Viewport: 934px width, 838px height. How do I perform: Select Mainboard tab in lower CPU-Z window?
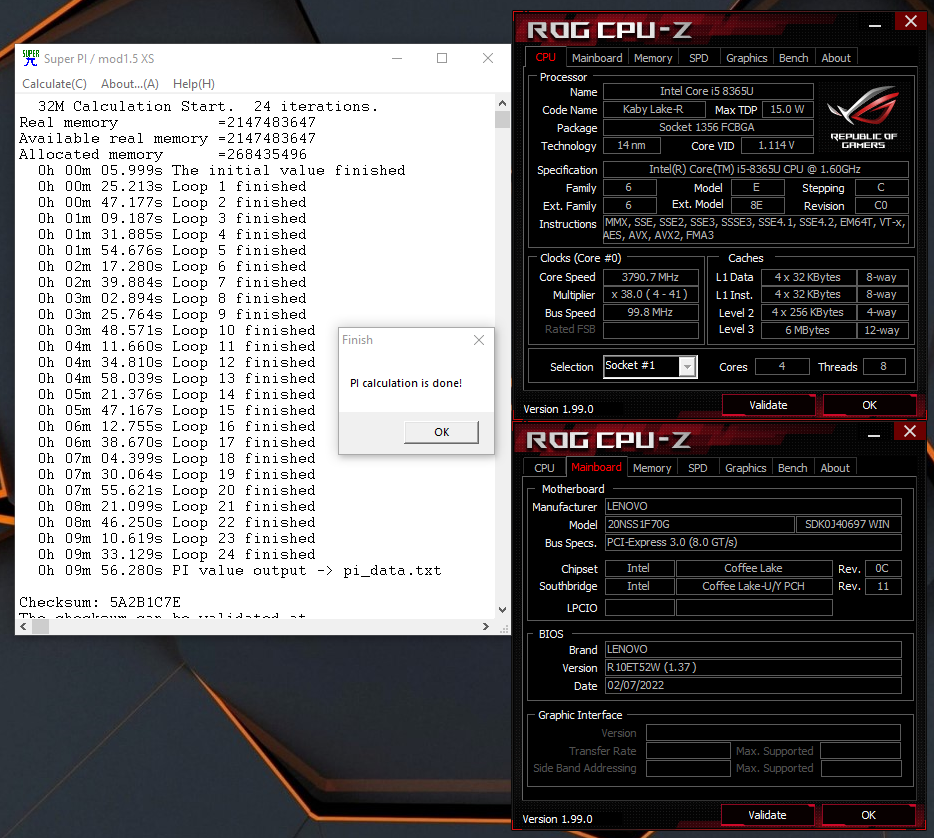[x=596, y=468]
